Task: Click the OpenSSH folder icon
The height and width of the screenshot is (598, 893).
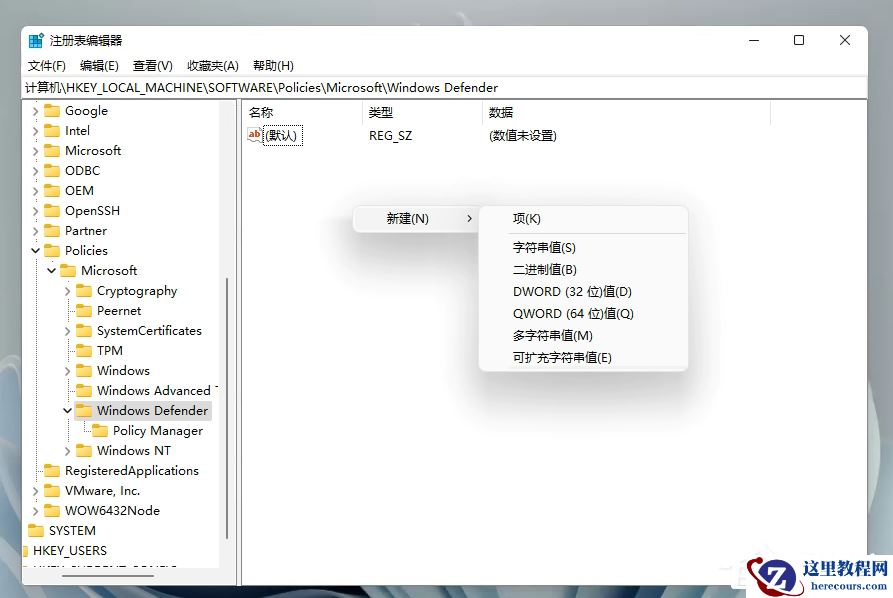Action: point(53,210)
